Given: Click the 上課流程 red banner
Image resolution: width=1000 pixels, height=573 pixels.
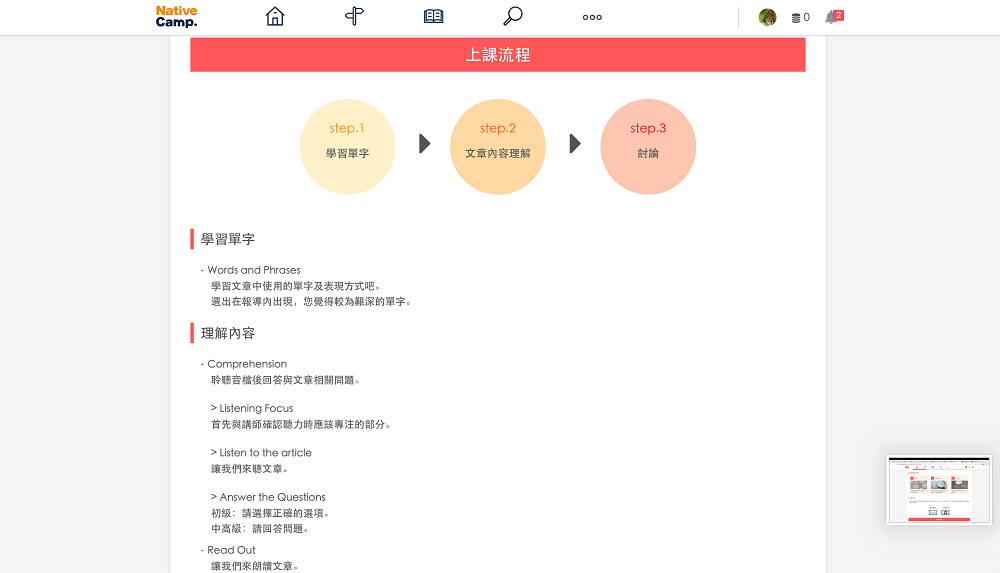Looking at the screenshot, I should [x=497, y=55].
